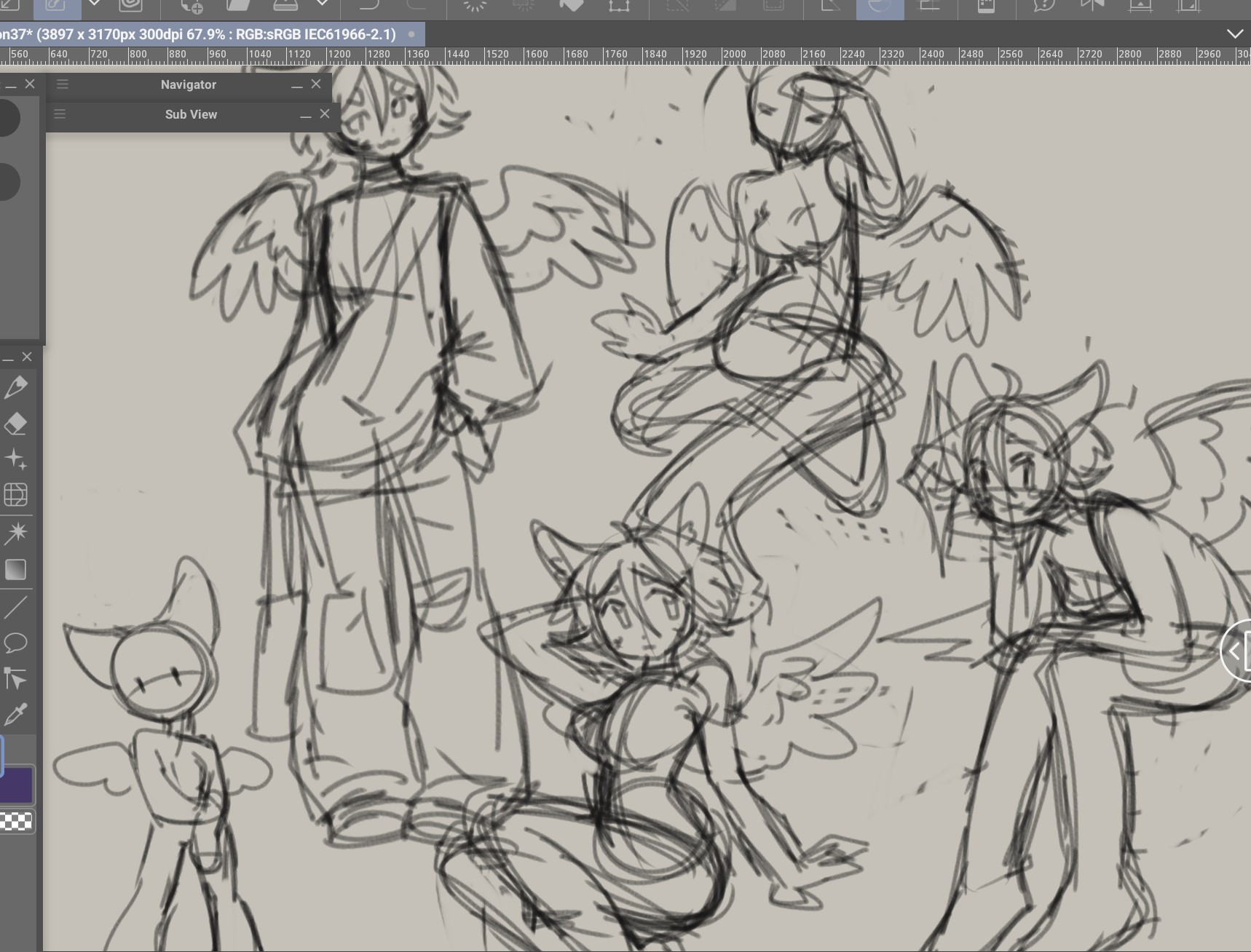
Task: Expand the canvas tab list chevron
Action: (x=1235, y=34)
